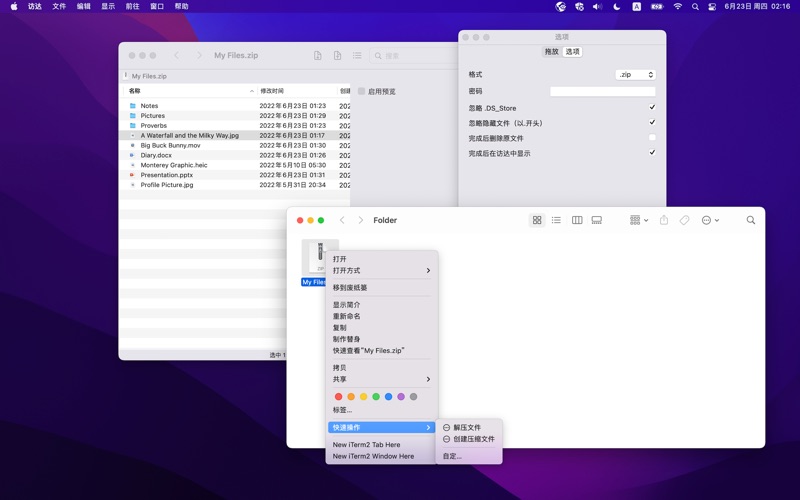Click the tag icon in Folder toolbar
This screenshot has height=500, width=800.
point(684,220)
